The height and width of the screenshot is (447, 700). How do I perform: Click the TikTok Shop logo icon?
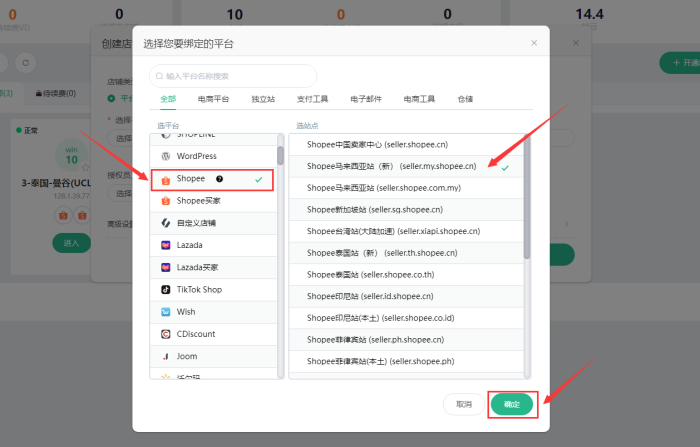pos(166,289)
